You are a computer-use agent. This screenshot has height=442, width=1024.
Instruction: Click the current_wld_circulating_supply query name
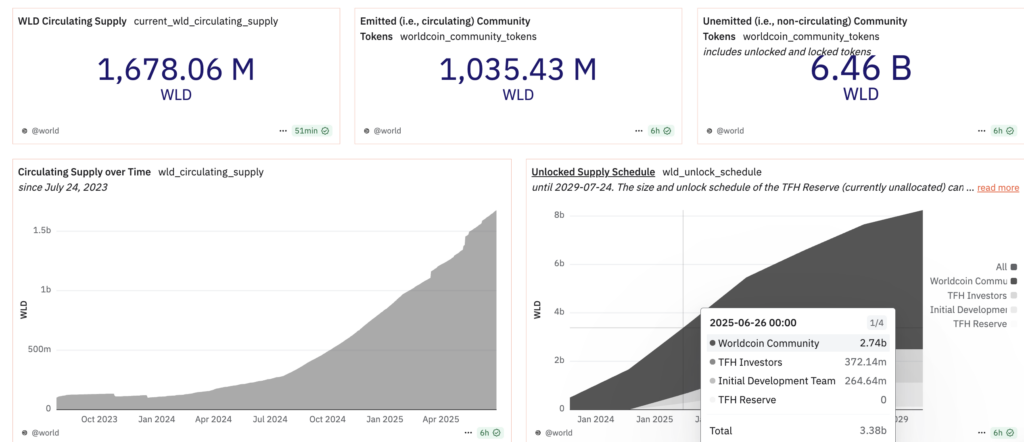206,21
